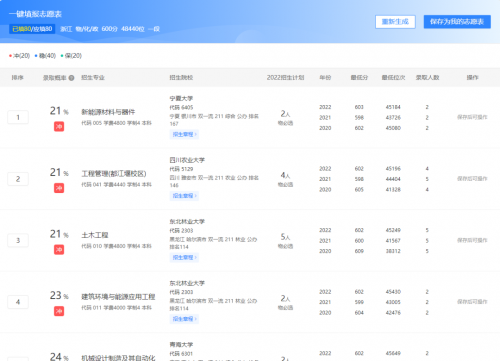Screen dimensions: 500x361
Task: Click lowest rank value 41328
Action: 393,190
